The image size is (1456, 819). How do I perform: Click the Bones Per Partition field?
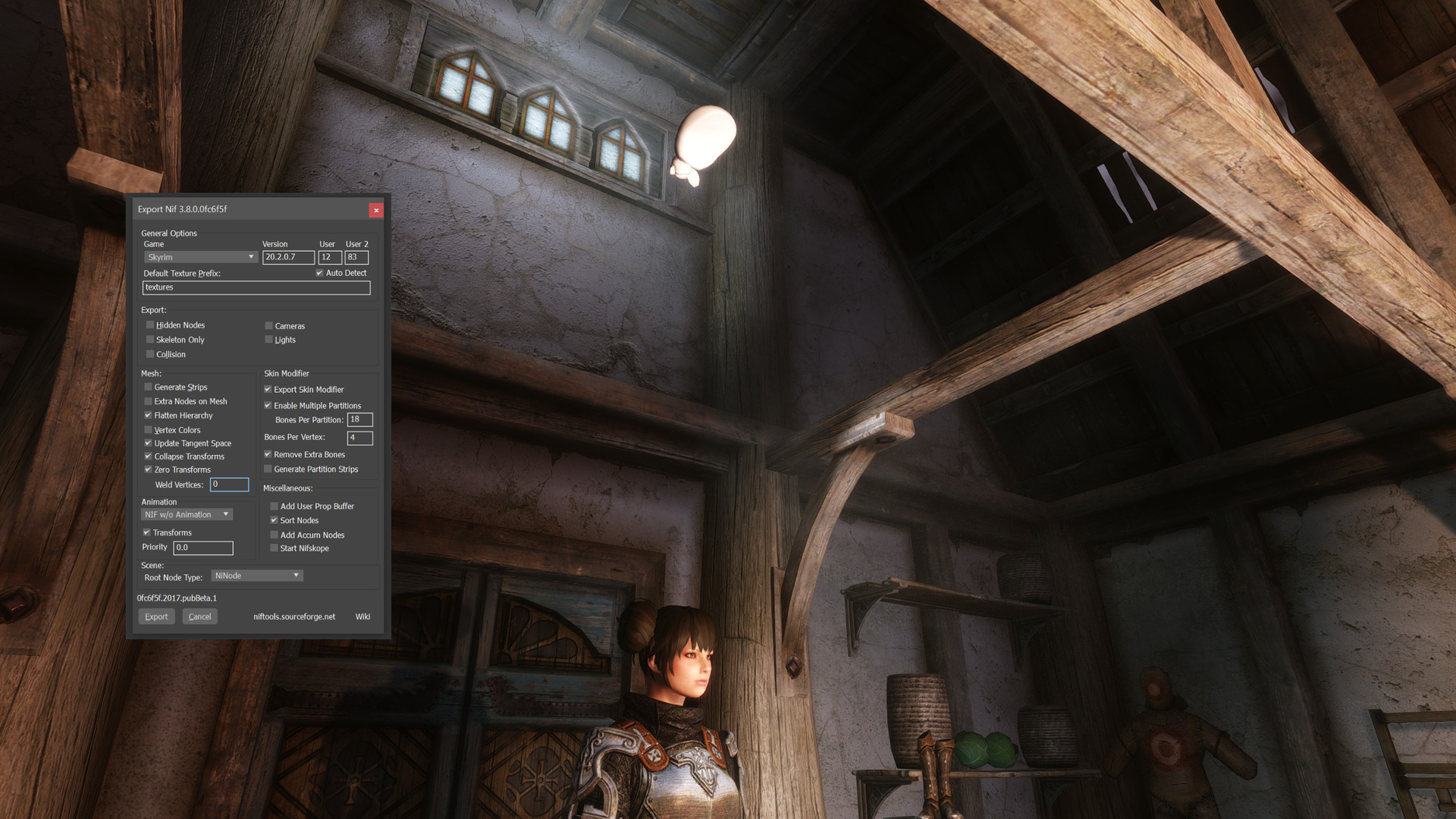360,419
